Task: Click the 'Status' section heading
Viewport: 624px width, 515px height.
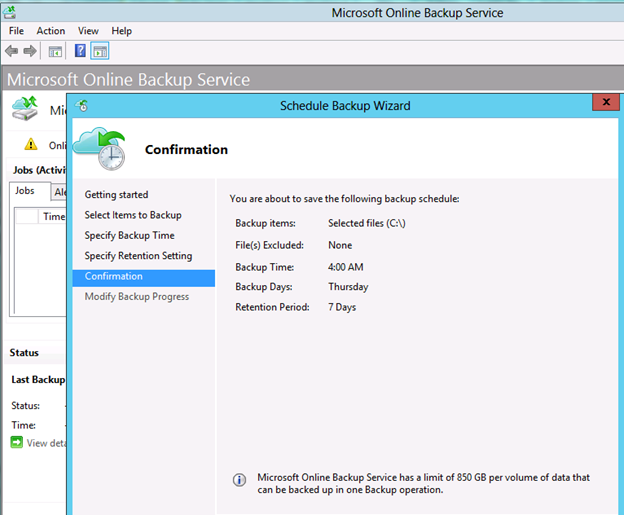Action: (24, 353)
